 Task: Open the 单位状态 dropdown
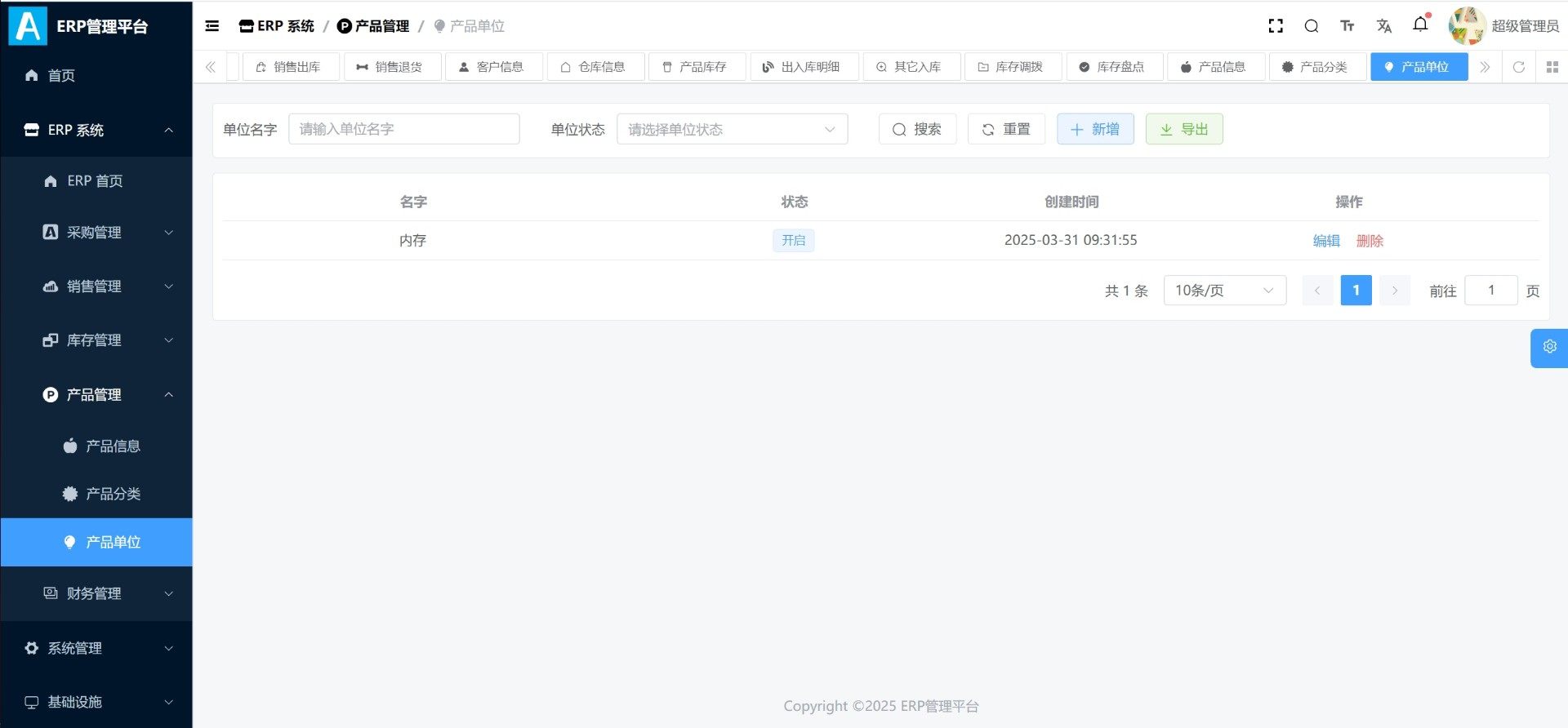733,129
